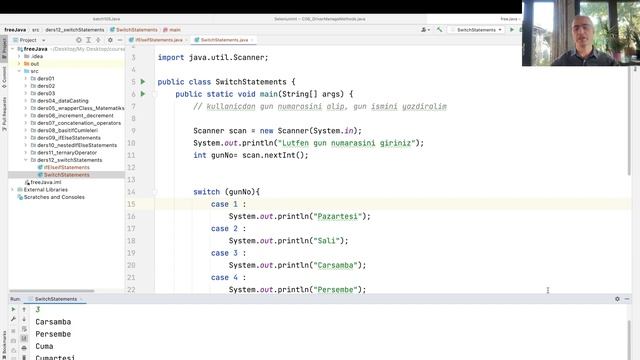Open the Project tool window side tab
This screenshot has width=640, height=360.
click(x=4, y=49)
